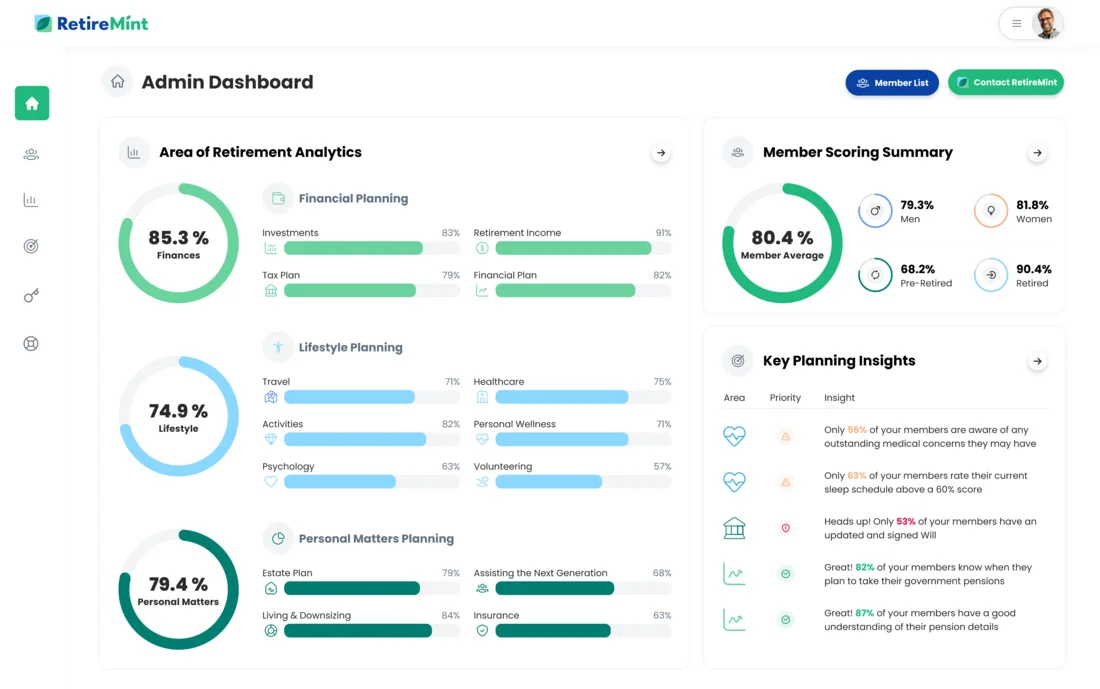Click the Insurance shield icon
Viewport: 1100px width, 689px height.
point(482,631)
